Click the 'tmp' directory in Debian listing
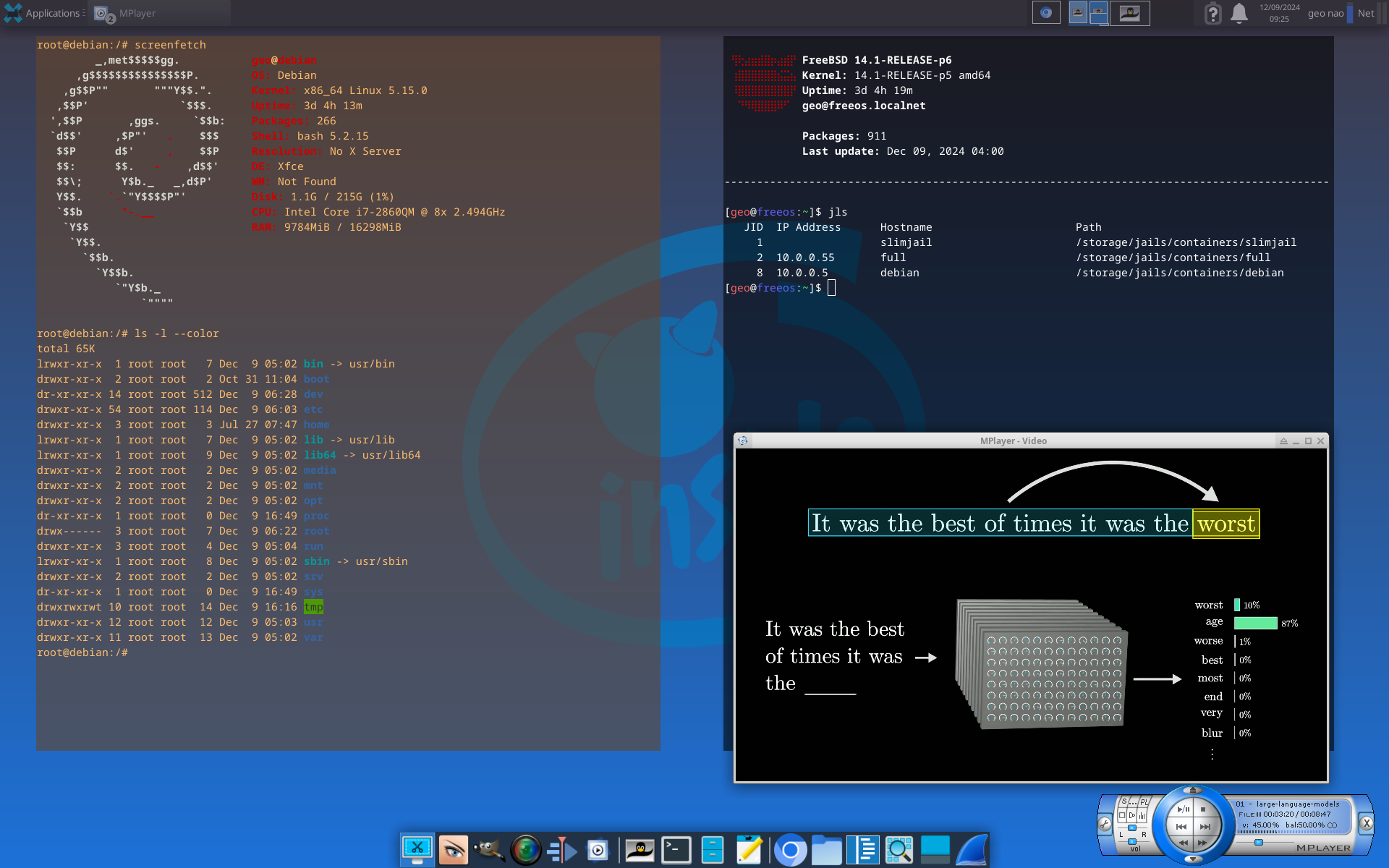The width and height of the screenshot is (1389, 868). (x=313, y=607)
